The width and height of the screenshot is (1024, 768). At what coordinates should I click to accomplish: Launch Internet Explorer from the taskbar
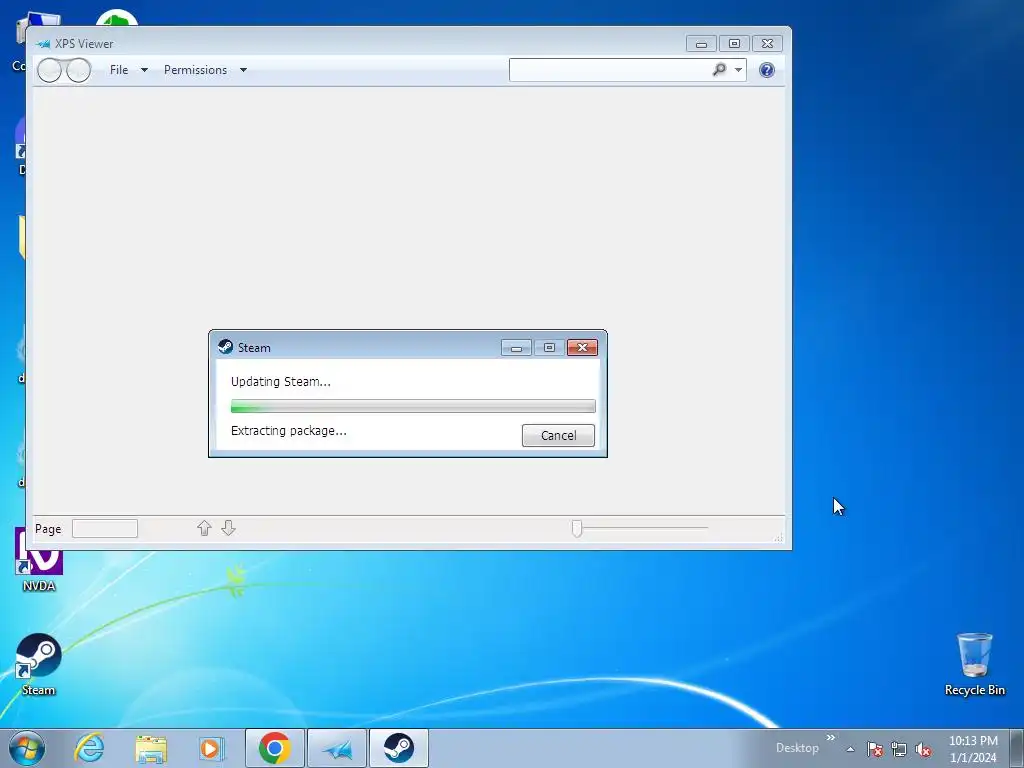click(89, 748)
